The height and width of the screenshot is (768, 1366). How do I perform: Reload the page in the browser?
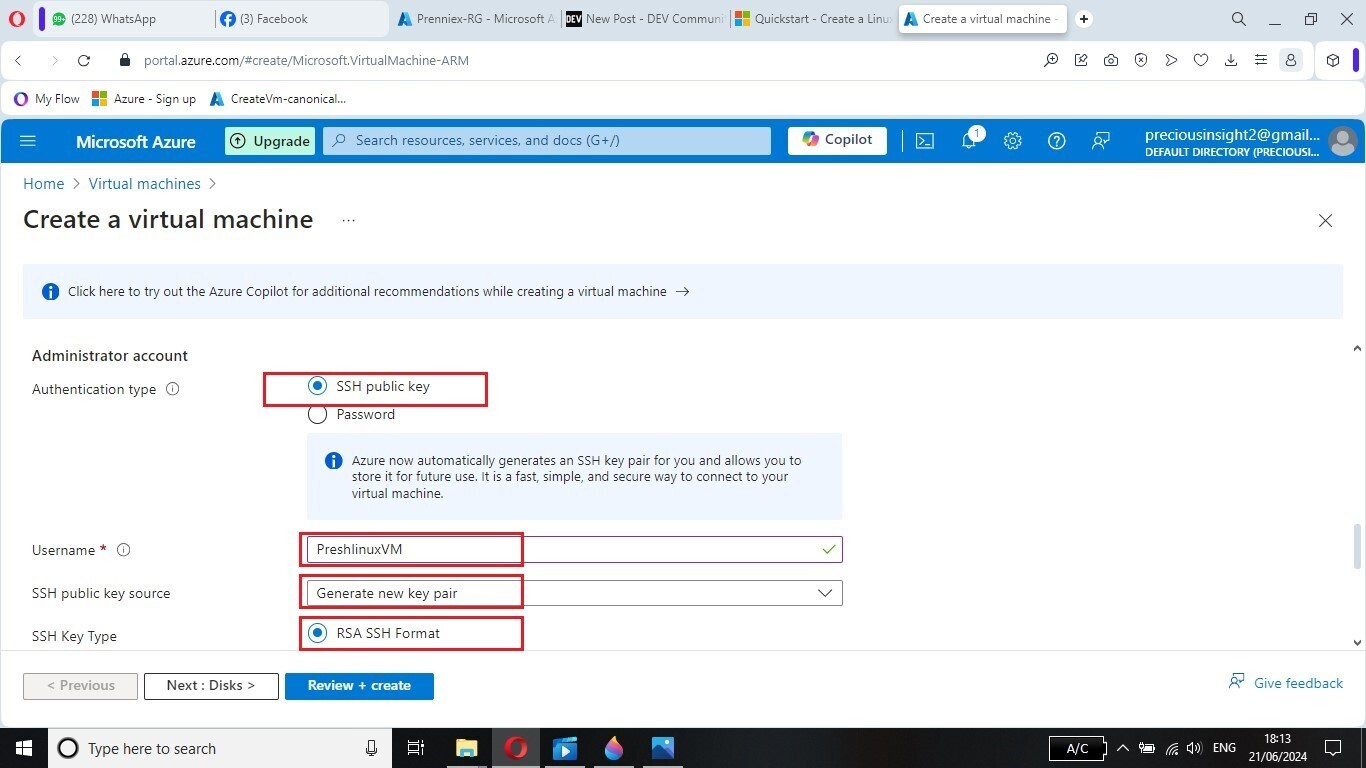(x=84, y=60)
